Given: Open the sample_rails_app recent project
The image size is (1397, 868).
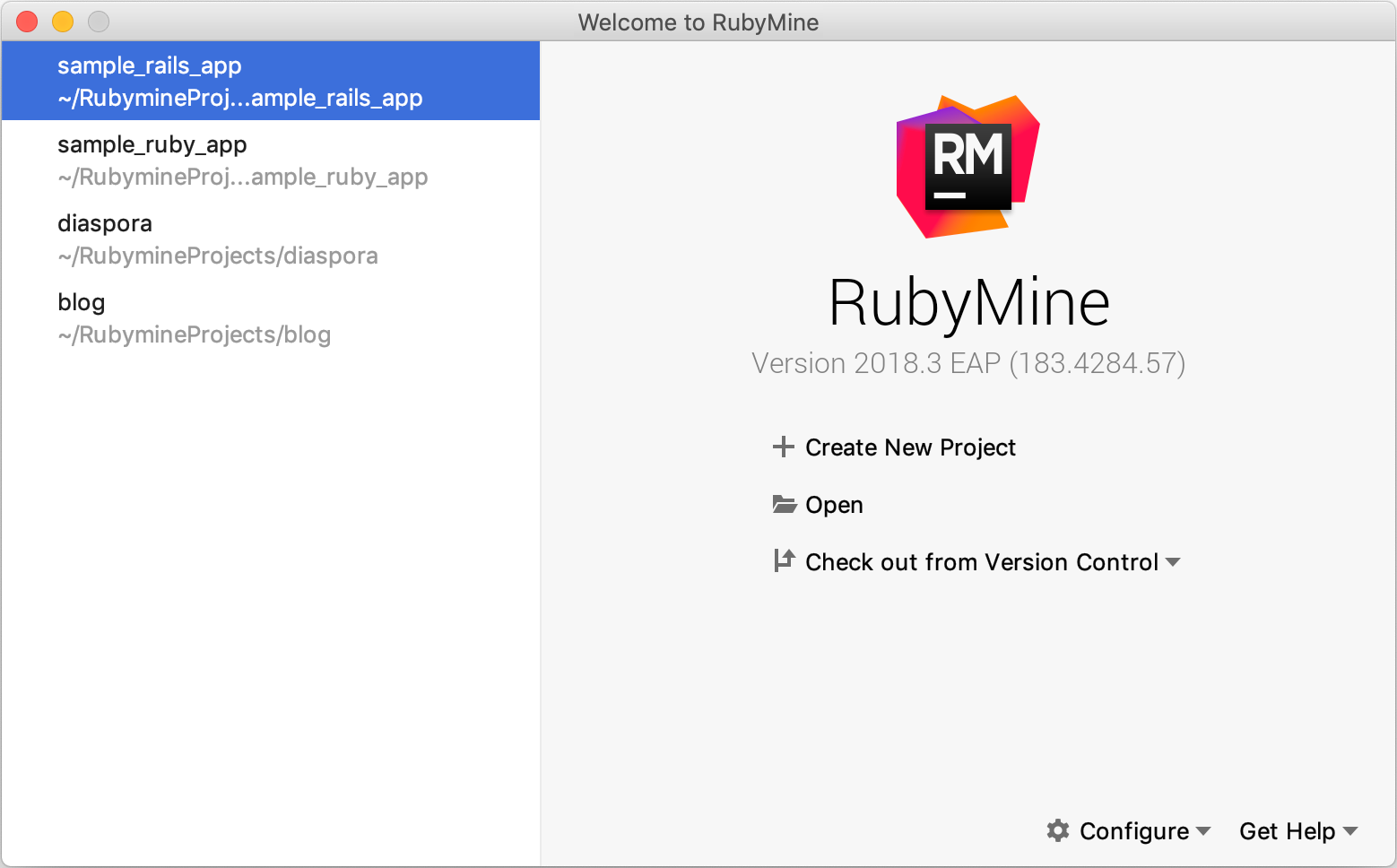Looking at the screenshot, I should [x=271, y=81].
